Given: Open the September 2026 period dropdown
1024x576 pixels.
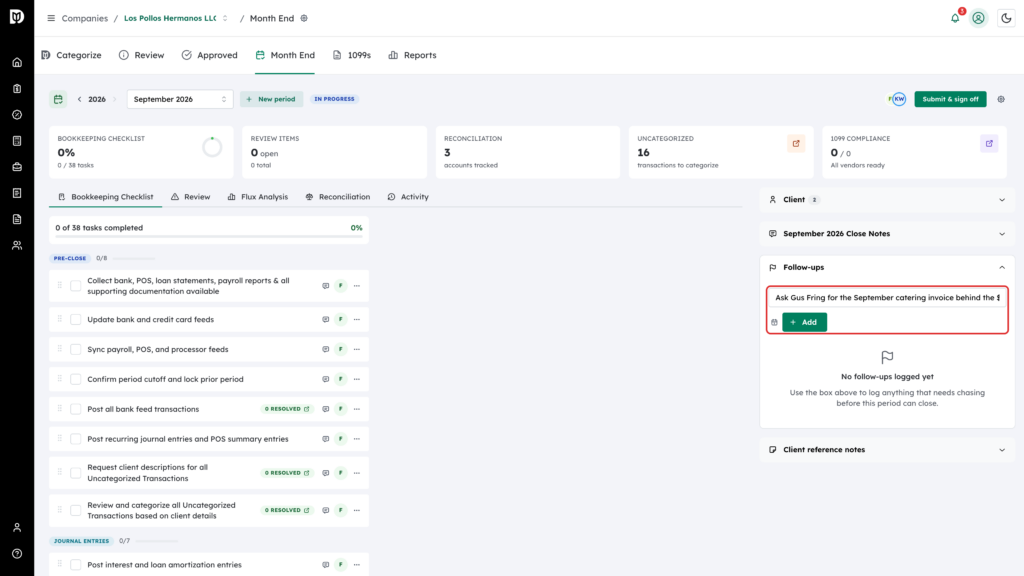Looking at the screenshot, I should pos(180,99).
